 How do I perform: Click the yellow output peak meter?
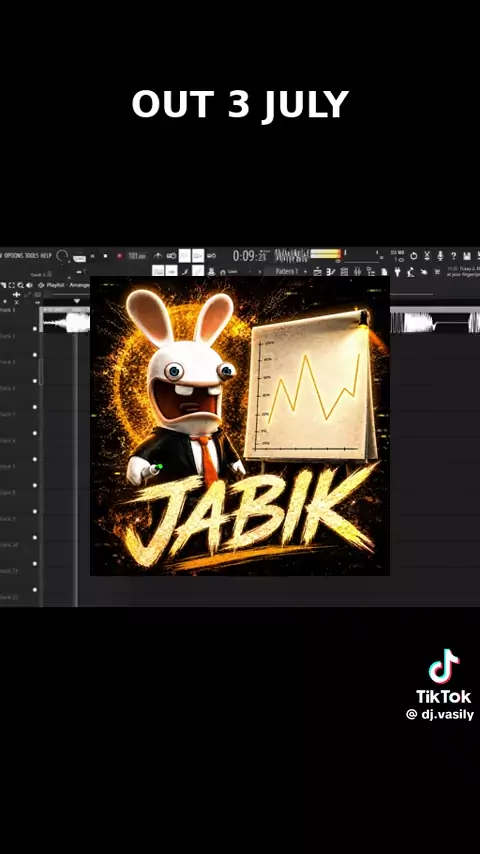pos(326,254)
